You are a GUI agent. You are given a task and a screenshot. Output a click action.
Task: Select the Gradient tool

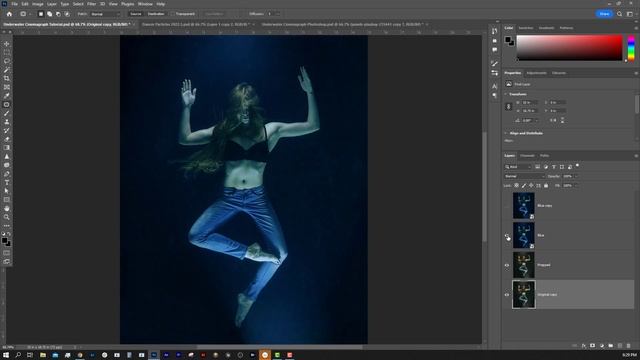(x=7, y=148)
